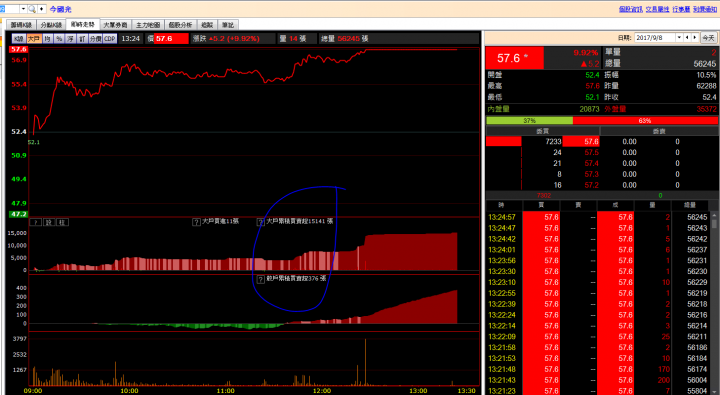This screenshot has width=720, height=395.
Task: Select the seventh tab next to 個股分析
Action: [x=207, y=25]
